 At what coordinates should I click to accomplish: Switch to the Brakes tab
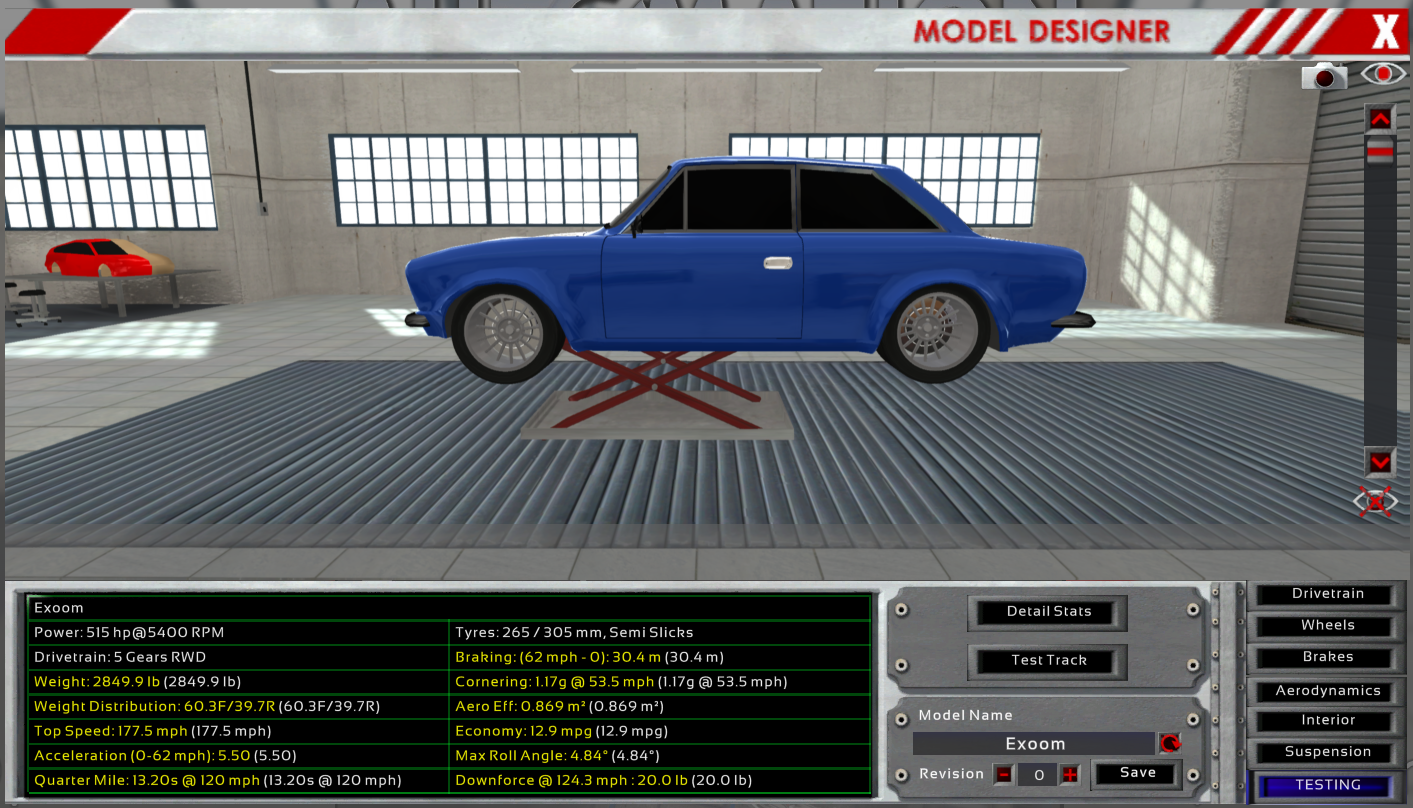pyautogui.click(x=1327, y=658)
